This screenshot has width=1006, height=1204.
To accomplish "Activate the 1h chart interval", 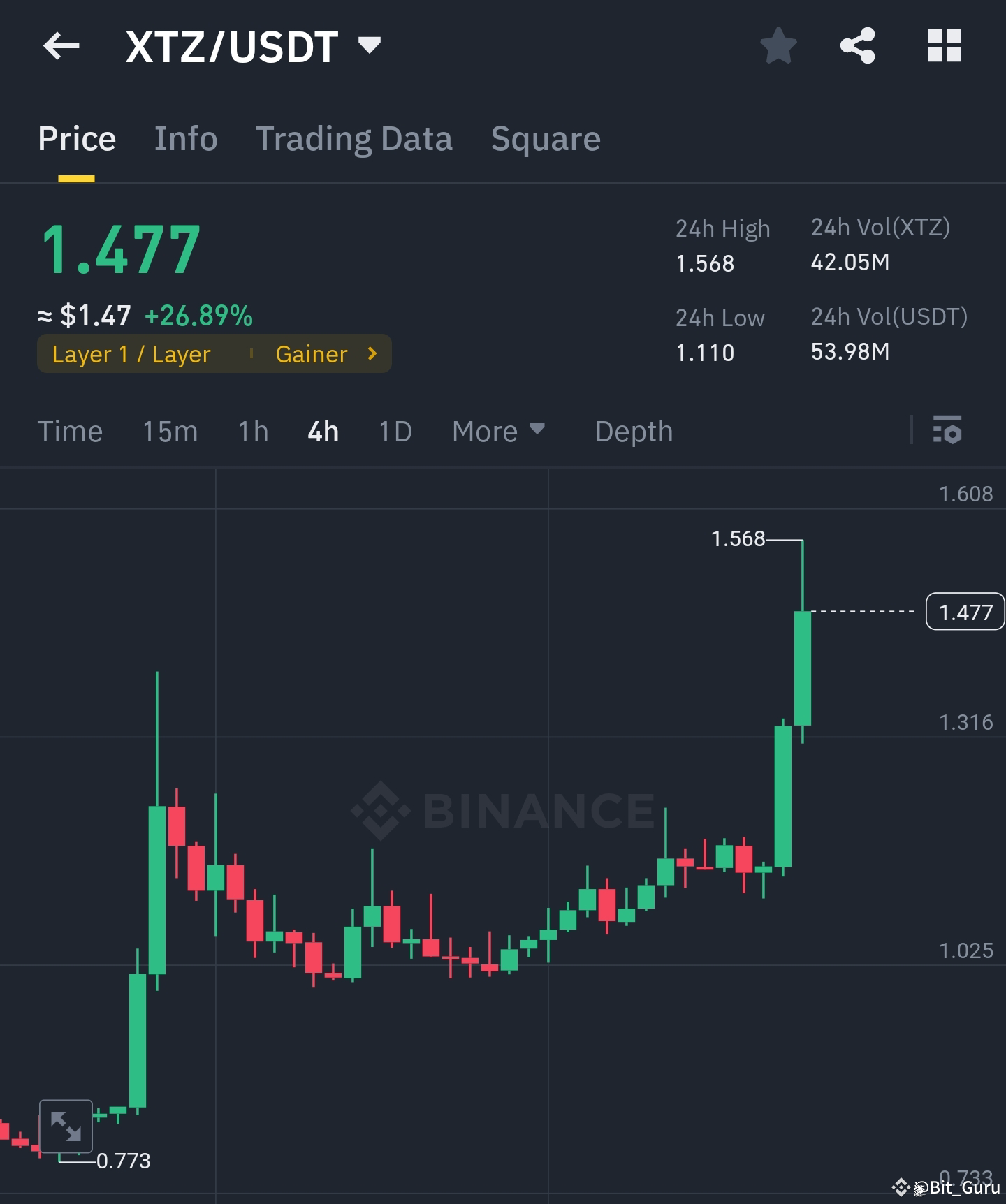I will coord(251,432).
